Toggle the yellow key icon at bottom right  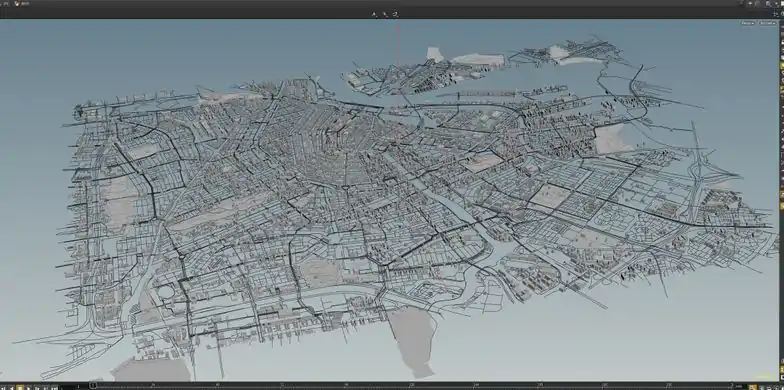pyautogui.click(x=752, y=387)
